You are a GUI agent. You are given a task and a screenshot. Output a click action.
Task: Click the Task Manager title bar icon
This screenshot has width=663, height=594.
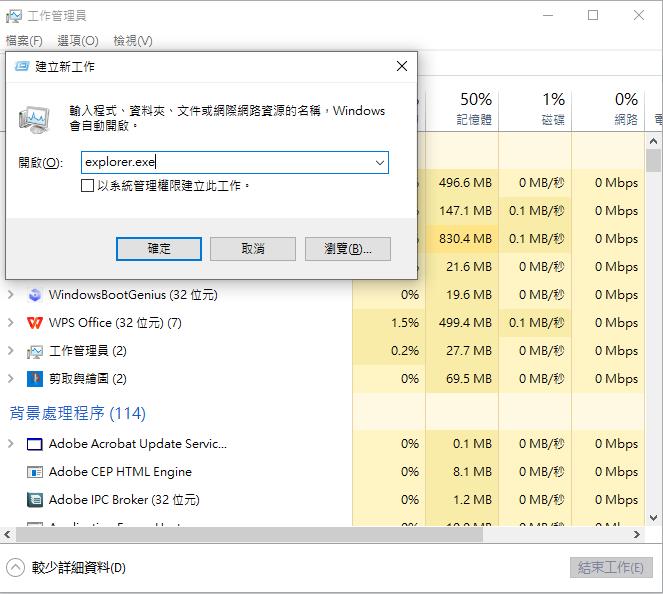click(x=14, y=16)
